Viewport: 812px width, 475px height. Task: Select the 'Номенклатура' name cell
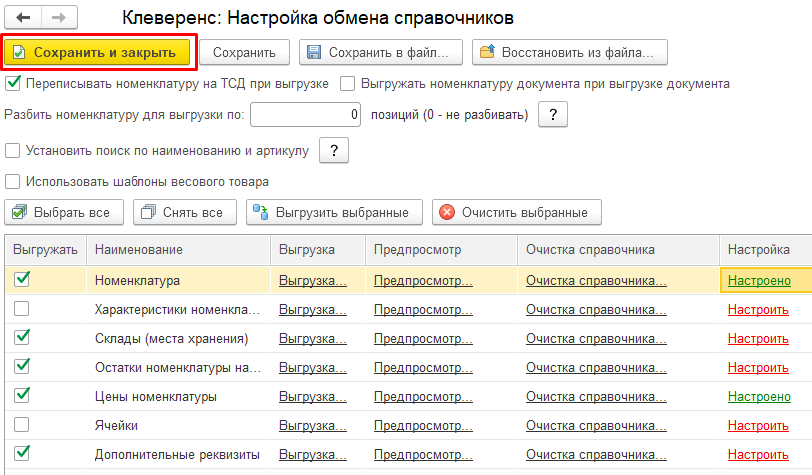179,280
